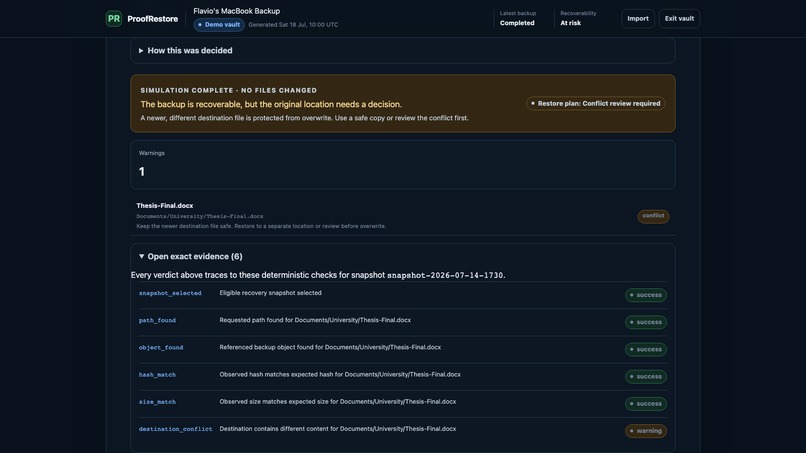Click 'Observed size matches expected size' description

[x=338, y=402]
